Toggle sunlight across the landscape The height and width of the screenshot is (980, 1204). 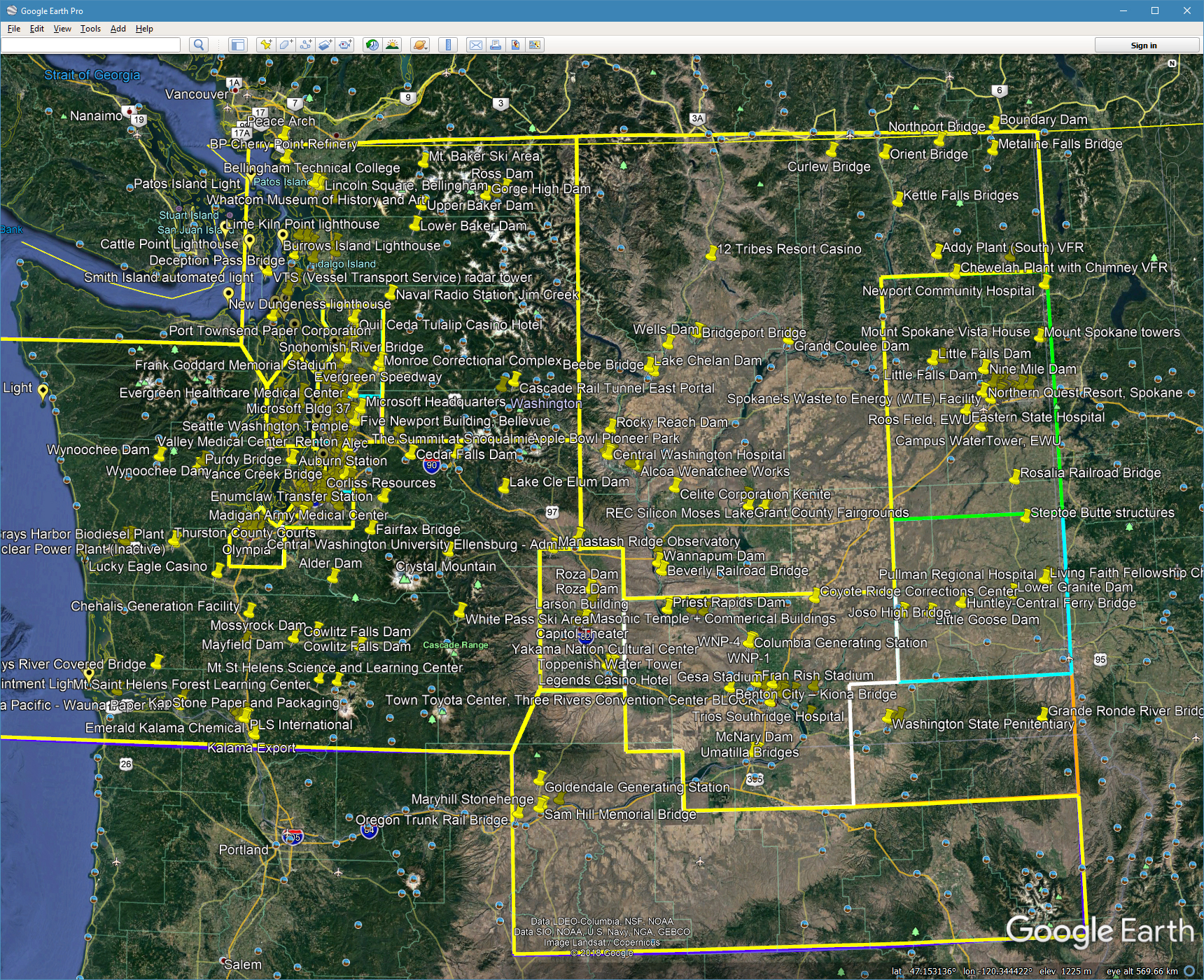point(393,45)
